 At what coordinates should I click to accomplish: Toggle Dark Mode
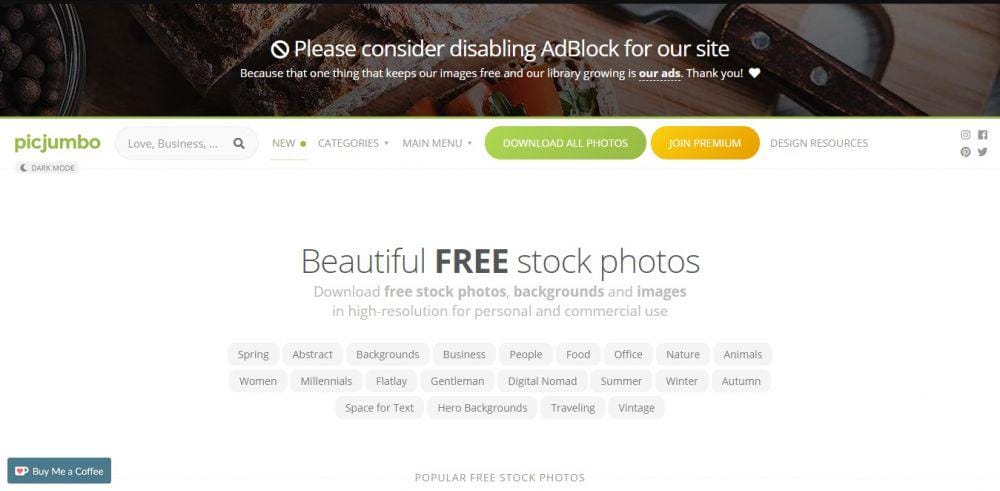click(x=48, y=168)
